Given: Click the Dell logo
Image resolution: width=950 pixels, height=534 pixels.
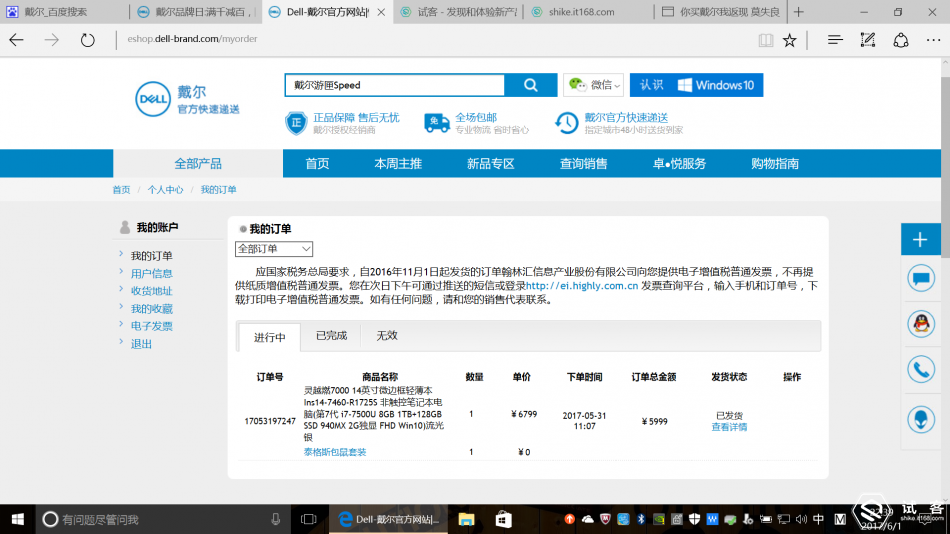Looking at the screenshot, I should tap(153, 99).
